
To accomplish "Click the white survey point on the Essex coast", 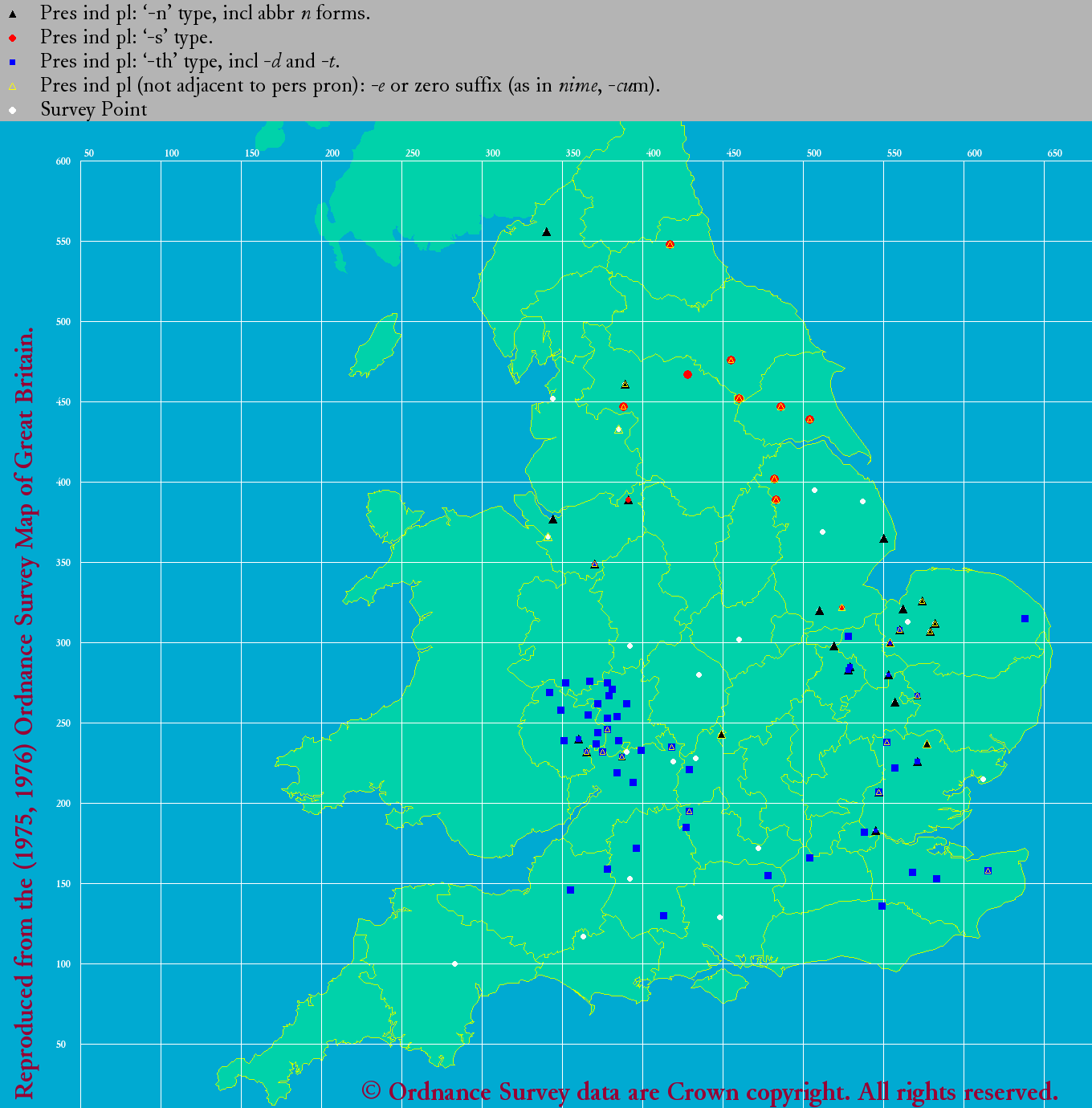I will pos(983,779).
